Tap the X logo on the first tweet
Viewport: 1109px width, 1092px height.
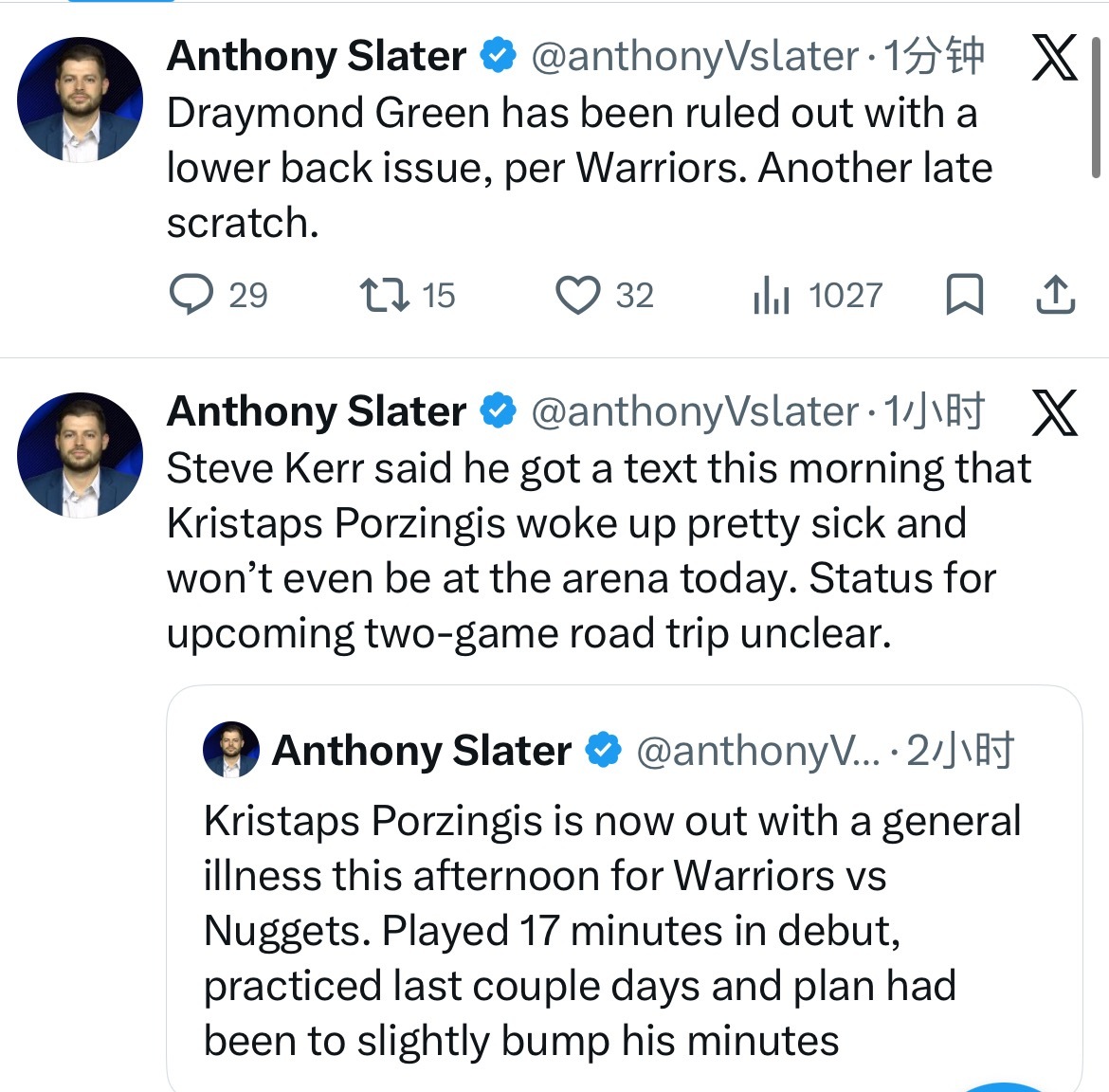pos(1054,58)
